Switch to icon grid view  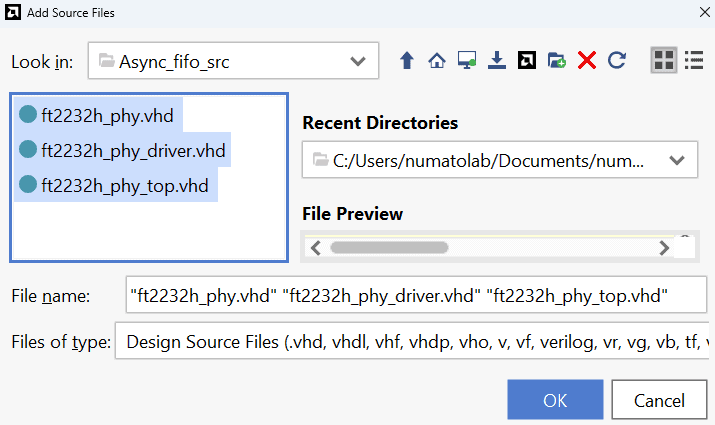(x=663, y=61)
